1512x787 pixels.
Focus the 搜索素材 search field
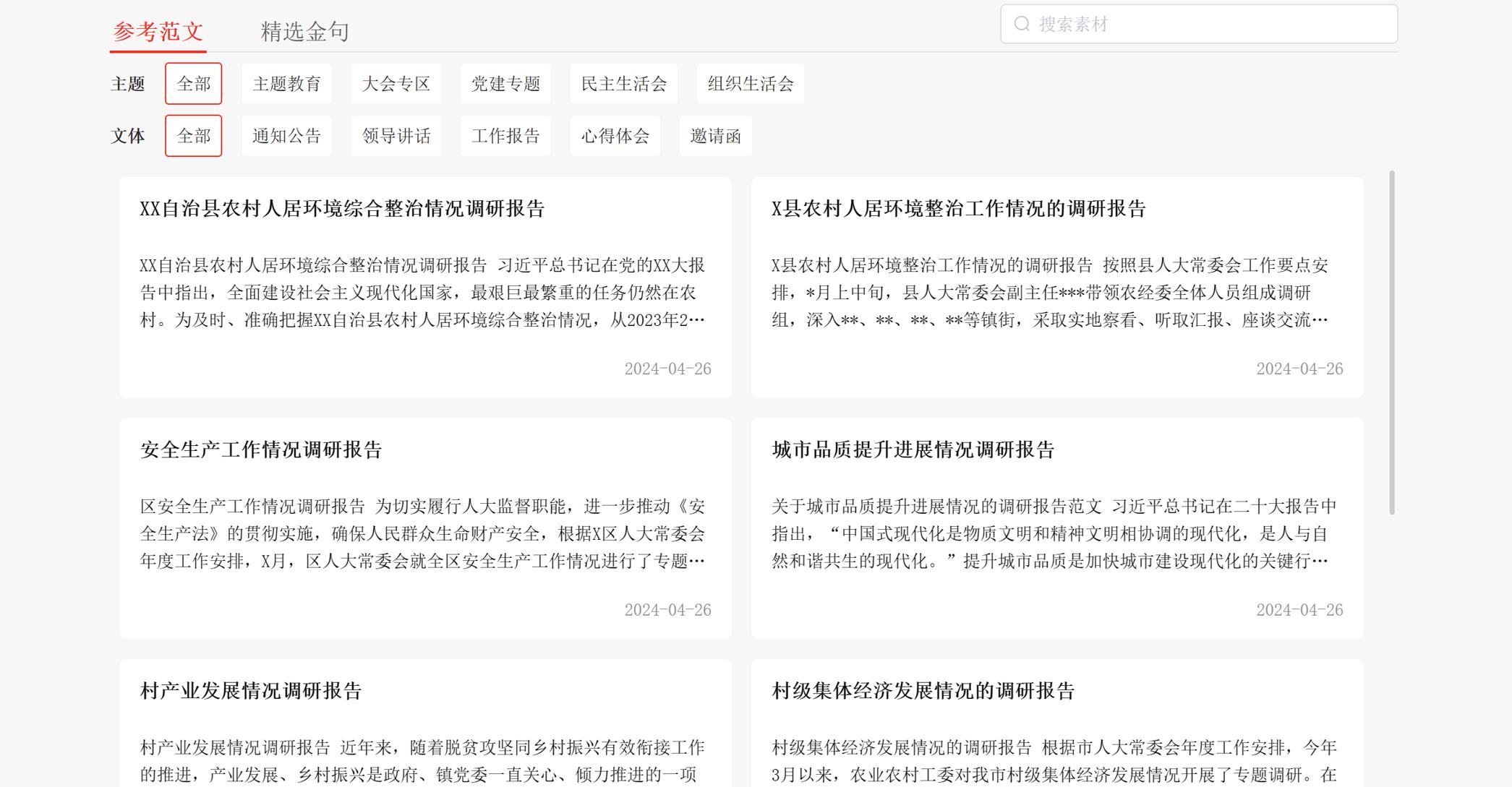1199,24
